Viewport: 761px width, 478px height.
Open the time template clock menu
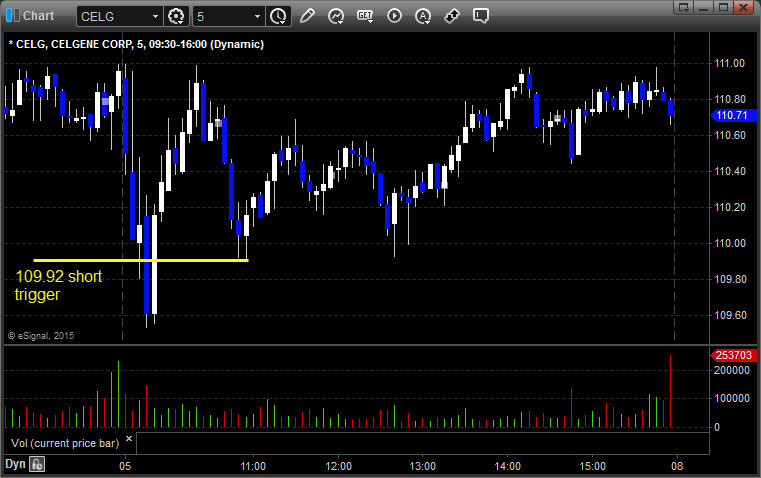tap(279, 16)
